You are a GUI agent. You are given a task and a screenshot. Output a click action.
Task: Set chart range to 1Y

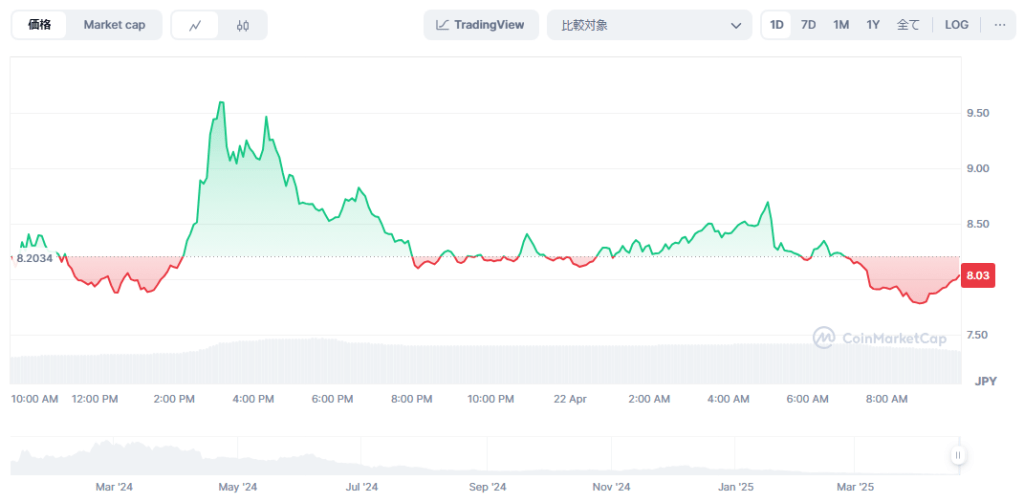(x=873, y=25)
